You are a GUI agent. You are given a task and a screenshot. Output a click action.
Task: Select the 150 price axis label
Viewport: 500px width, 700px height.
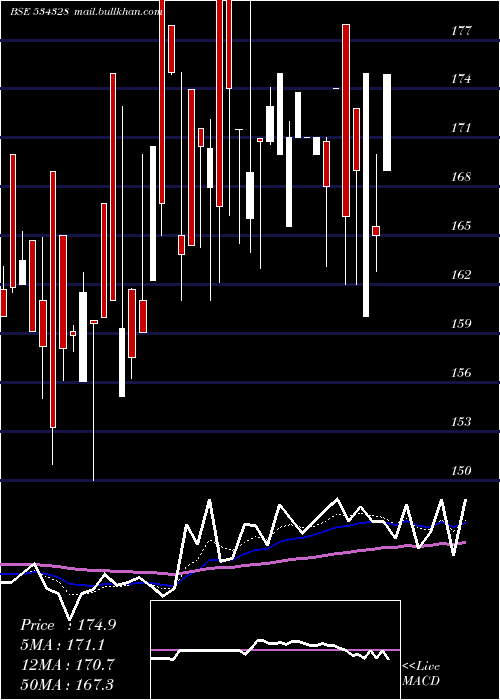pyautogui.click(x=461, y=470)
